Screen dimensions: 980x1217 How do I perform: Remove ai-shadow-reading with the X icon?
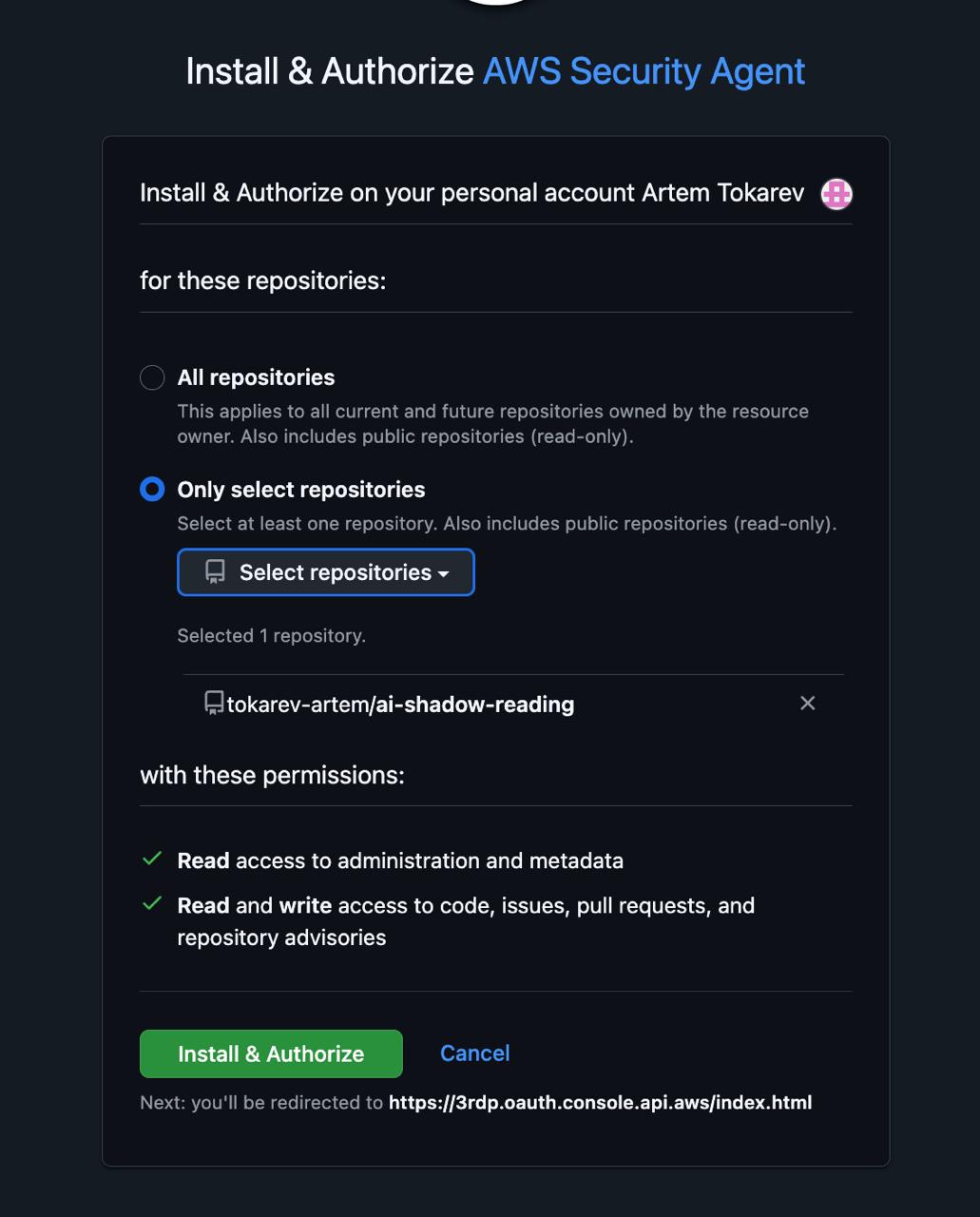(x=807, y=704)
